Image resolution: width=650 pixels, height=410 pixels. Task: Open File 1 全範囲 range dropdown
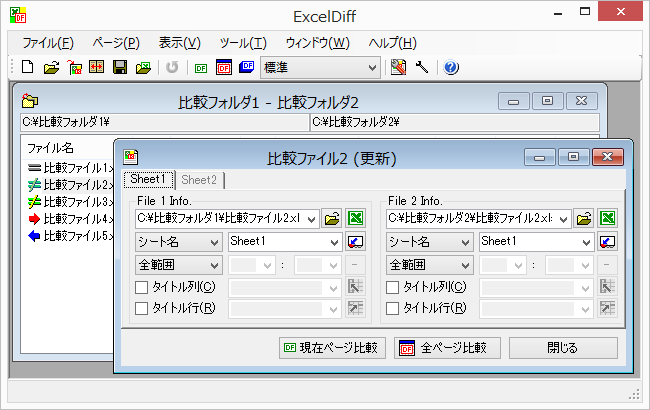click(179, 265)
